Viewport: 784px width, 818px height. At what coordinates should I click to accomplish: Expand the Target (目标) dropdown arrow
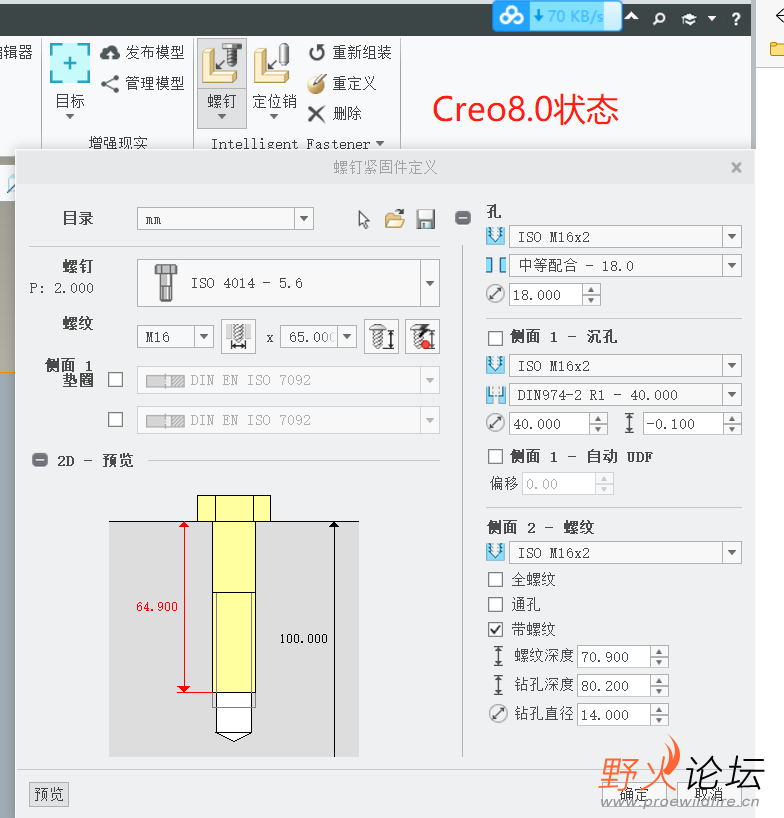pyautogui.click(x=70, y=116)
